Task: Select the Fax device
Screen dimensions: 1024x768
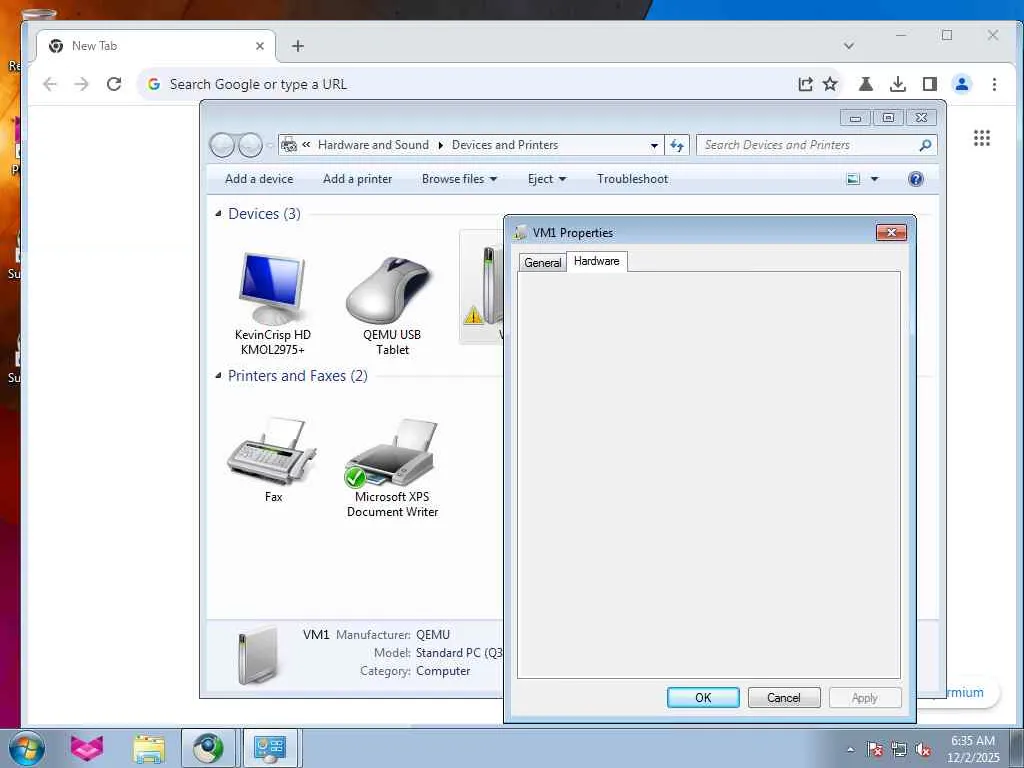Action: tap(273, 460)
